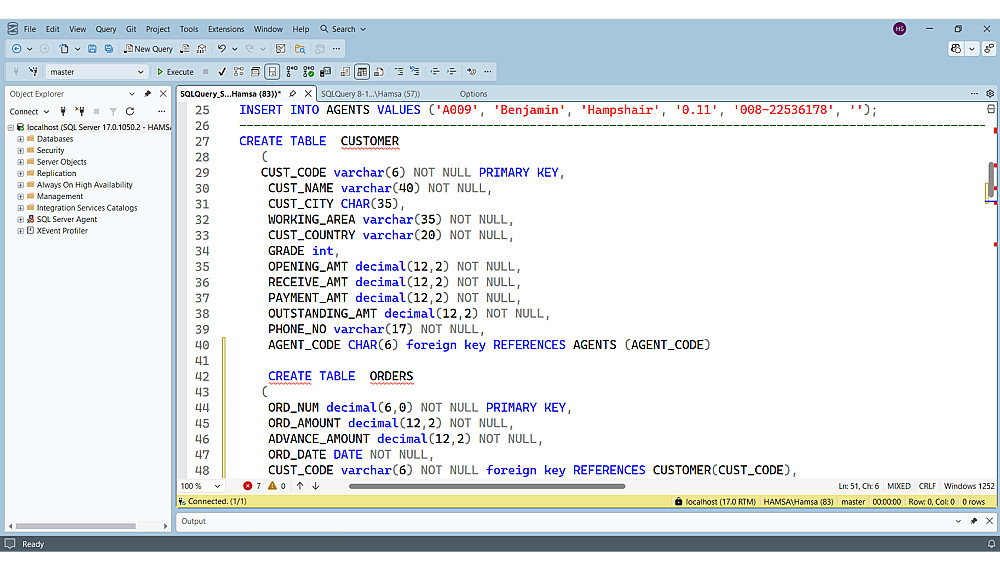Click the Display Estimated Execution Plan icon
The image size is (1000, 571).
[x=240, y=72]
